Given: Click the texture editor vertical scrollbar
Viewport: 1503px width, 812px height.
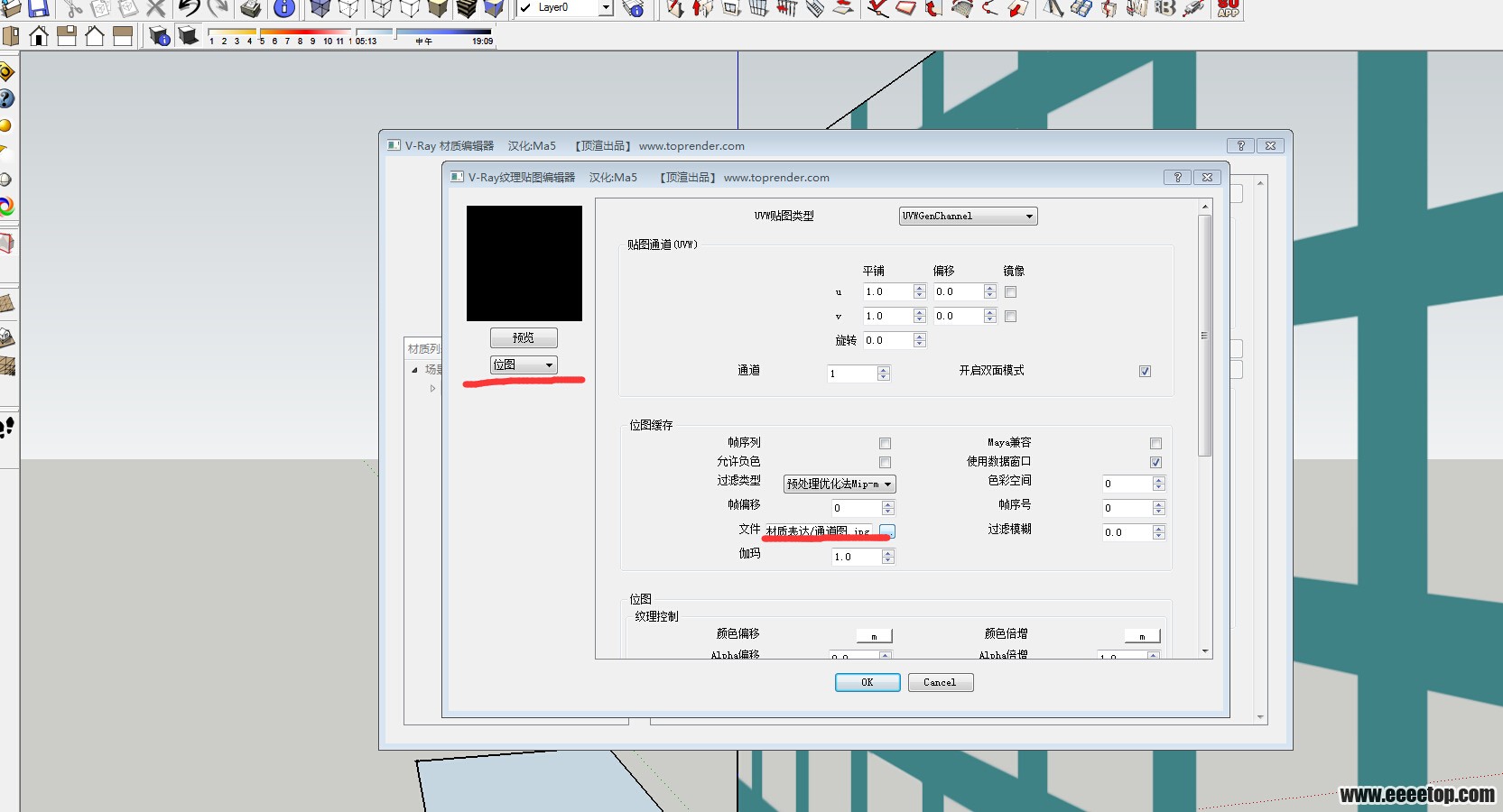Looking at the screenshot, I should point(1205,429).
